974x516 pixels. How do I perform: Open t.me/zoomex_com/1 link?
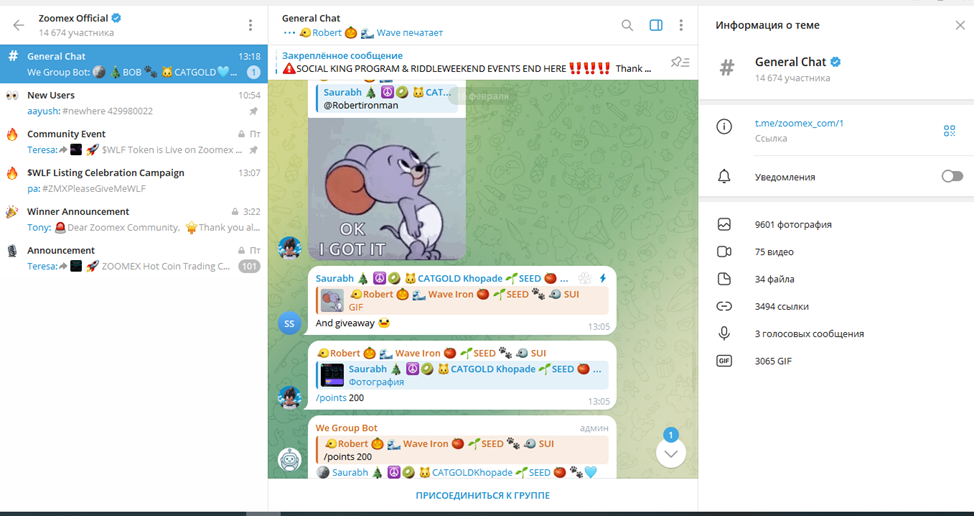799,124
